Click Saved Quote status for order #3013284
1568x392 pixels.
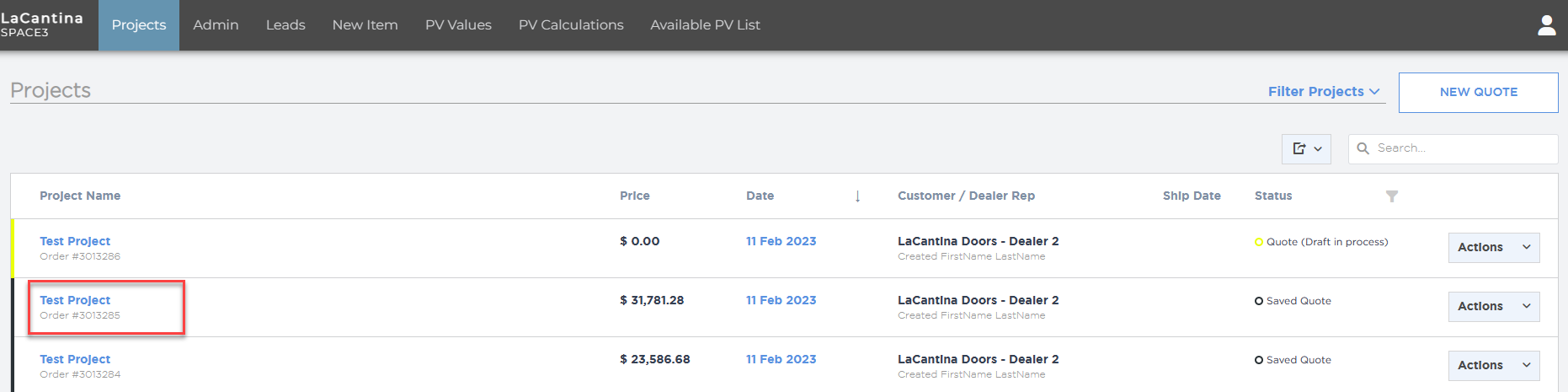pyautogui.click(x=1293, y=360)
